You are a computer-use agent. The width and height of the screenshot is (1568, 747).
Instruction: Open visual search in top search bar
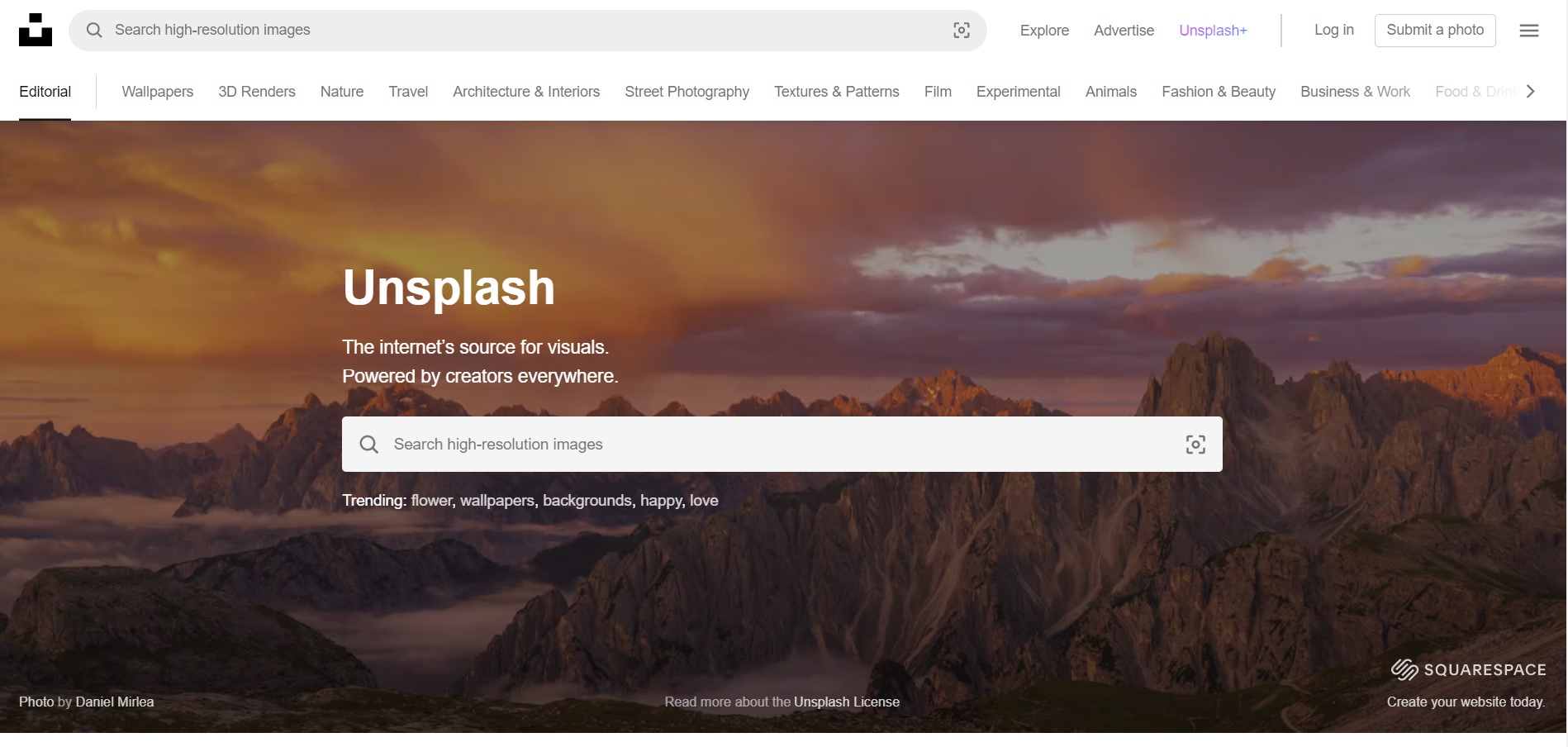tap(962, 31)
